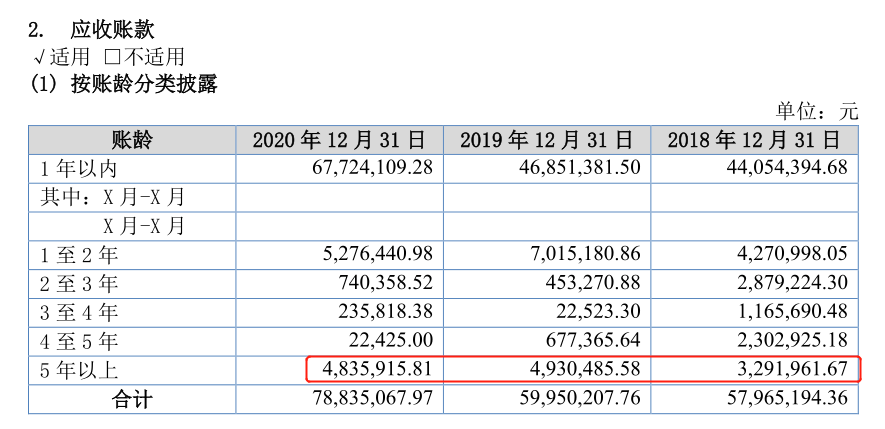Select the 账龄 column header
Viewport: 885px width, 429px height.
coord(132,139)
